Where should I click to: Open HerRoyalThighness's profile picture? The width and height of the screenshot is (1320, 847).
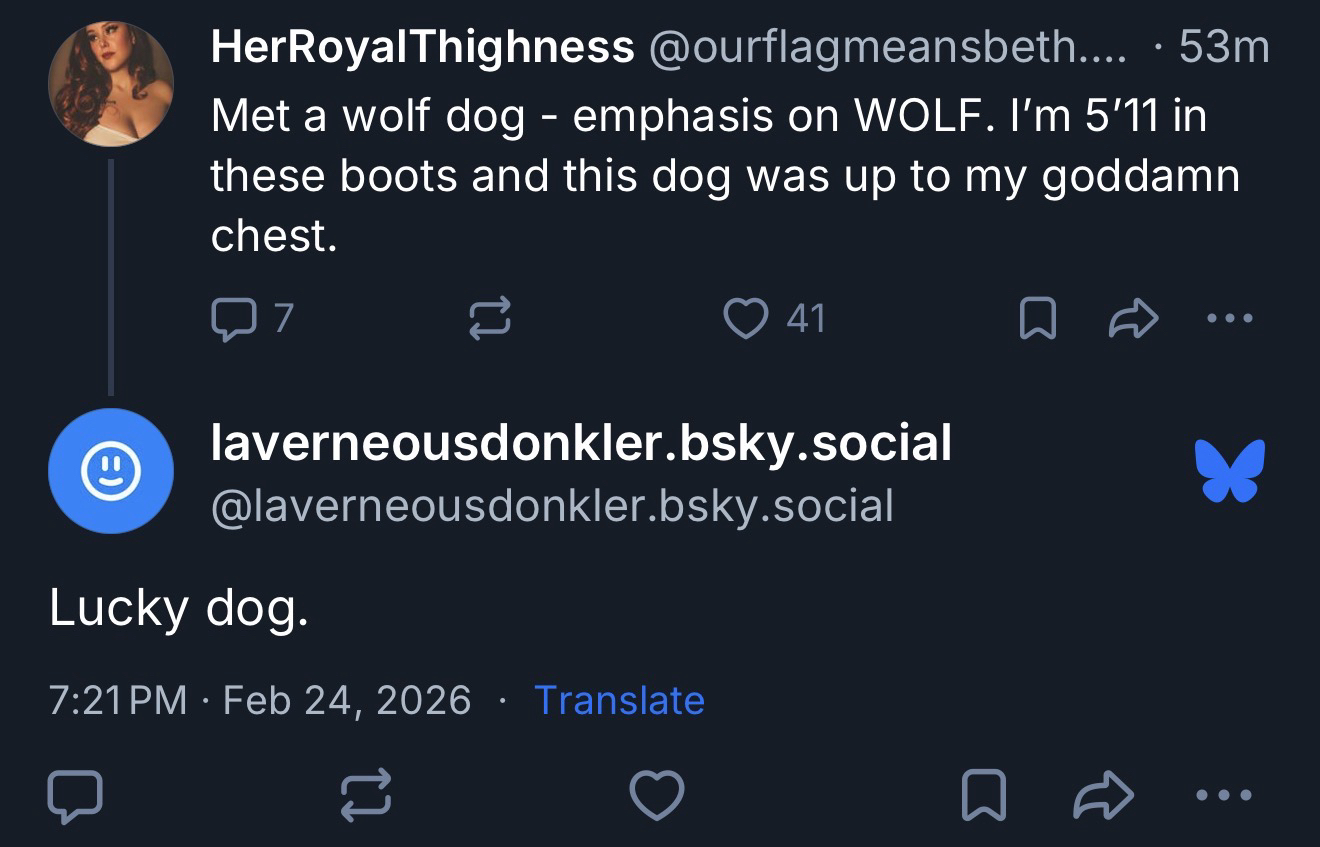coord(111,84)
